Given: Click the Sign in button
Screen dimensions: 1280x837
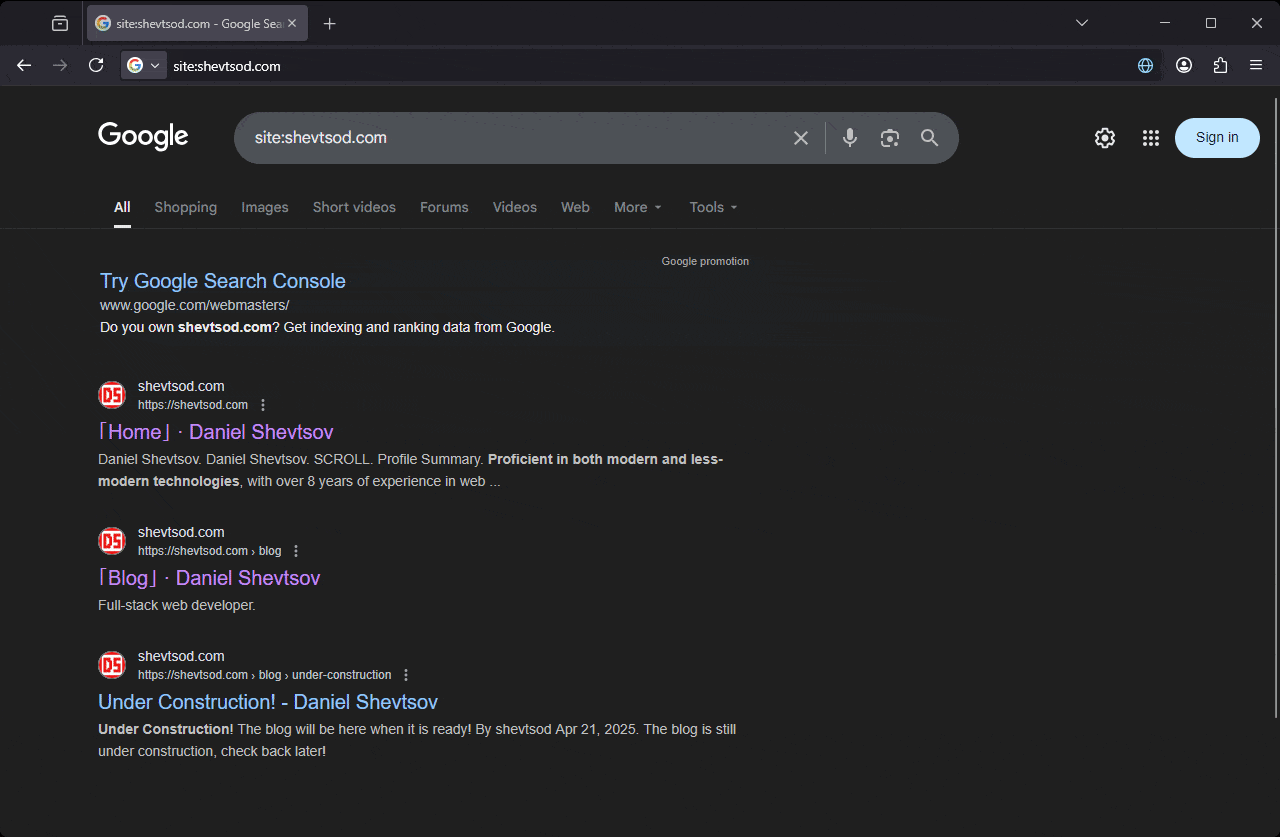Looking at the screenshot, I should (1217, 138).
